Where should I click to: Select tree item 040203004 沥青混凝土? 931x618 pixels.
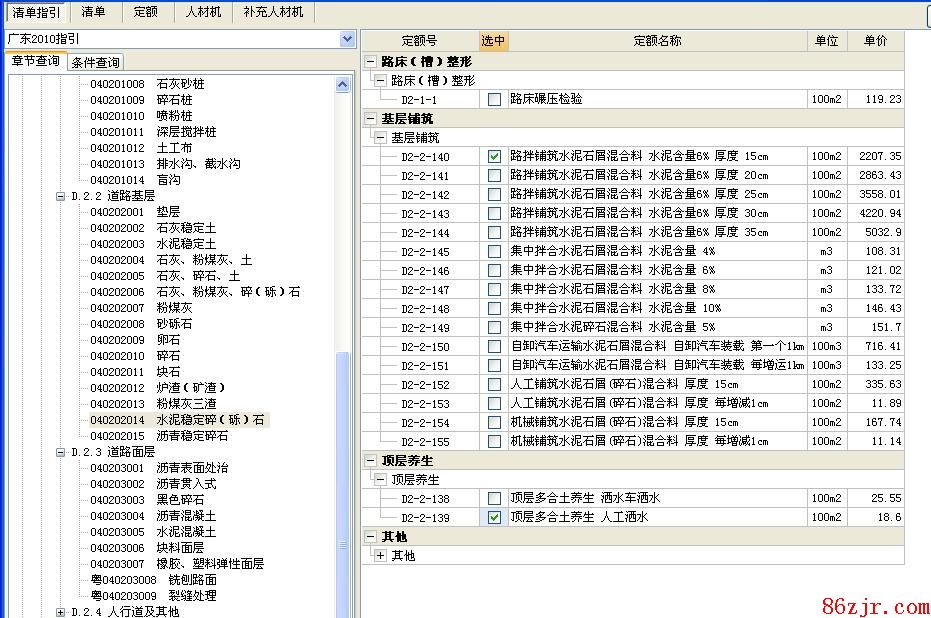(x=152, y=516)
